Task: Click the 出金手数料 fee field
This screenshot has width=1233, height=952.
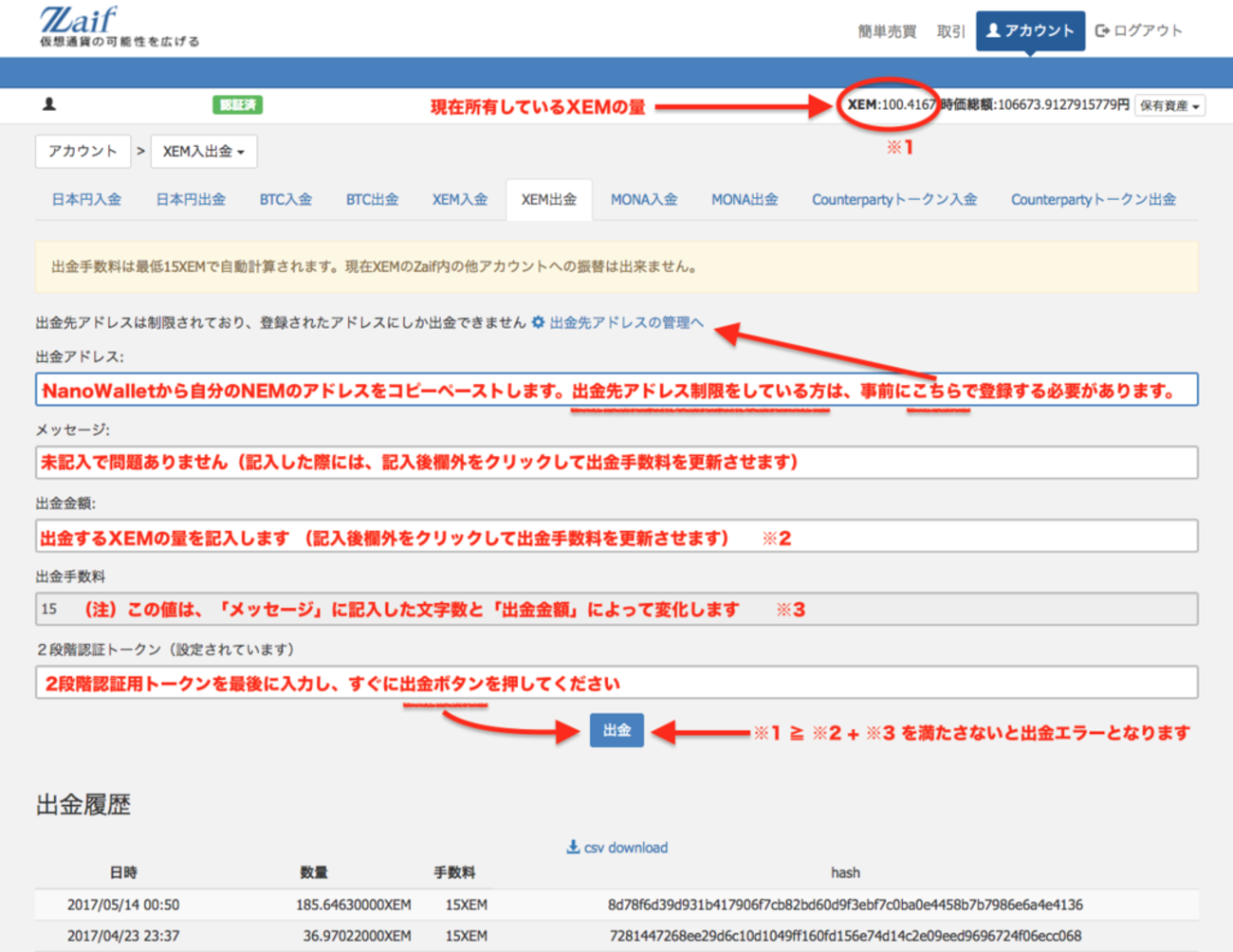Action: tap(616, 609)
